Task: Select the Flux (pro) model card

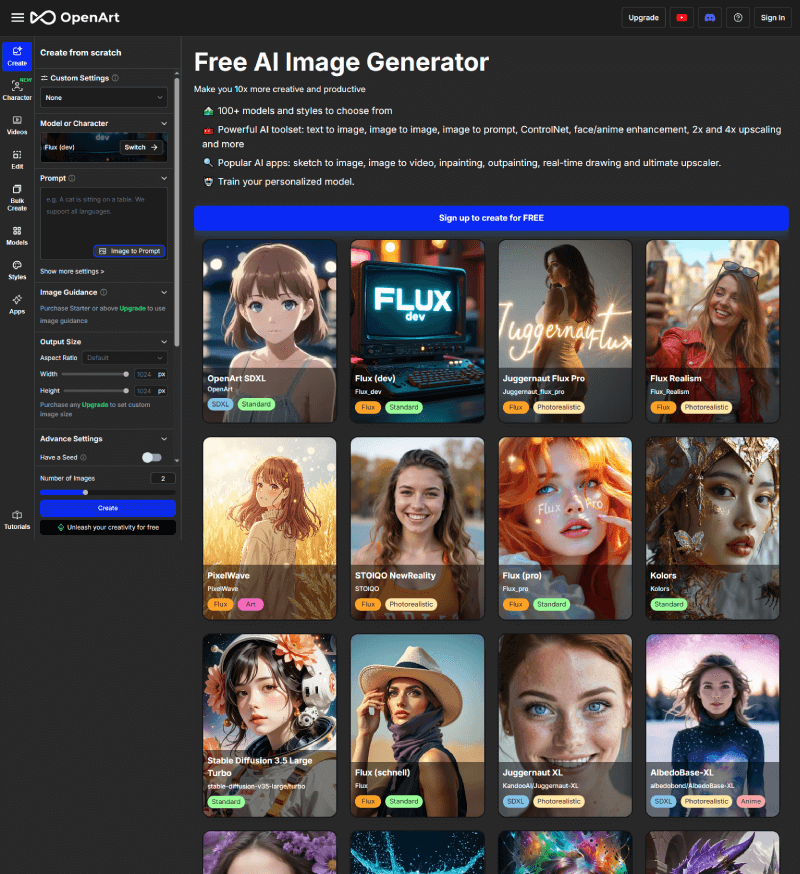Action: click(565, 528)
